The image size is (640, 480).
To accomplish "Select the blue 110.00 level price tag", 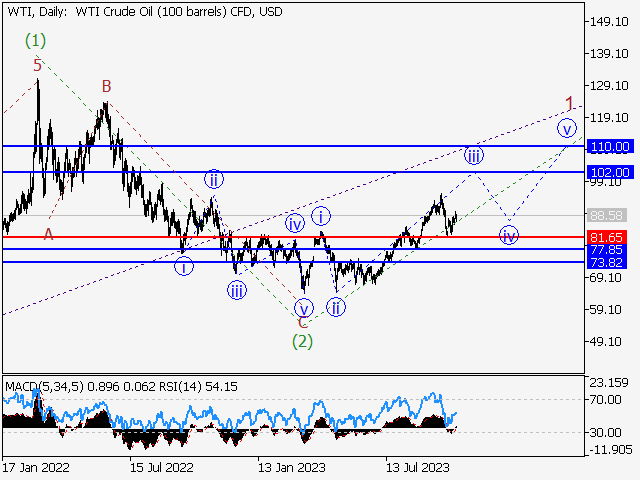I will click(x=610, y=146).
